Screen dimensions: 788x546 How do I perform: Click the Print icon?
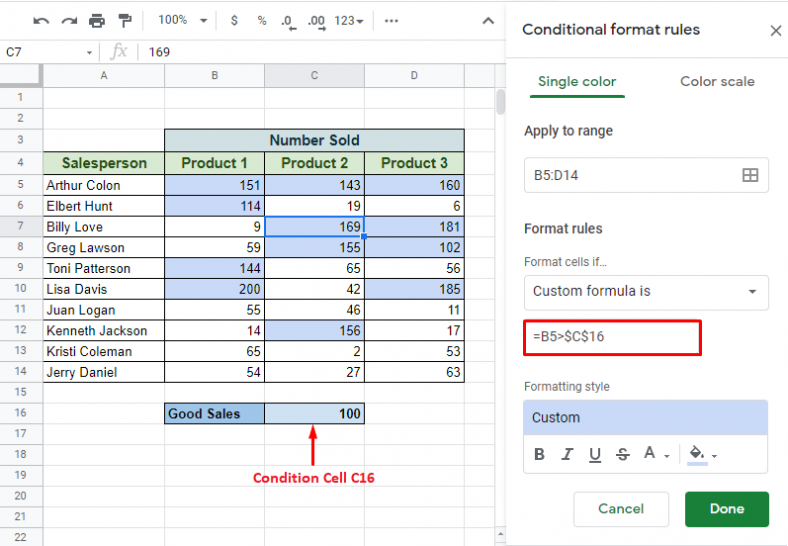point(97,20)
